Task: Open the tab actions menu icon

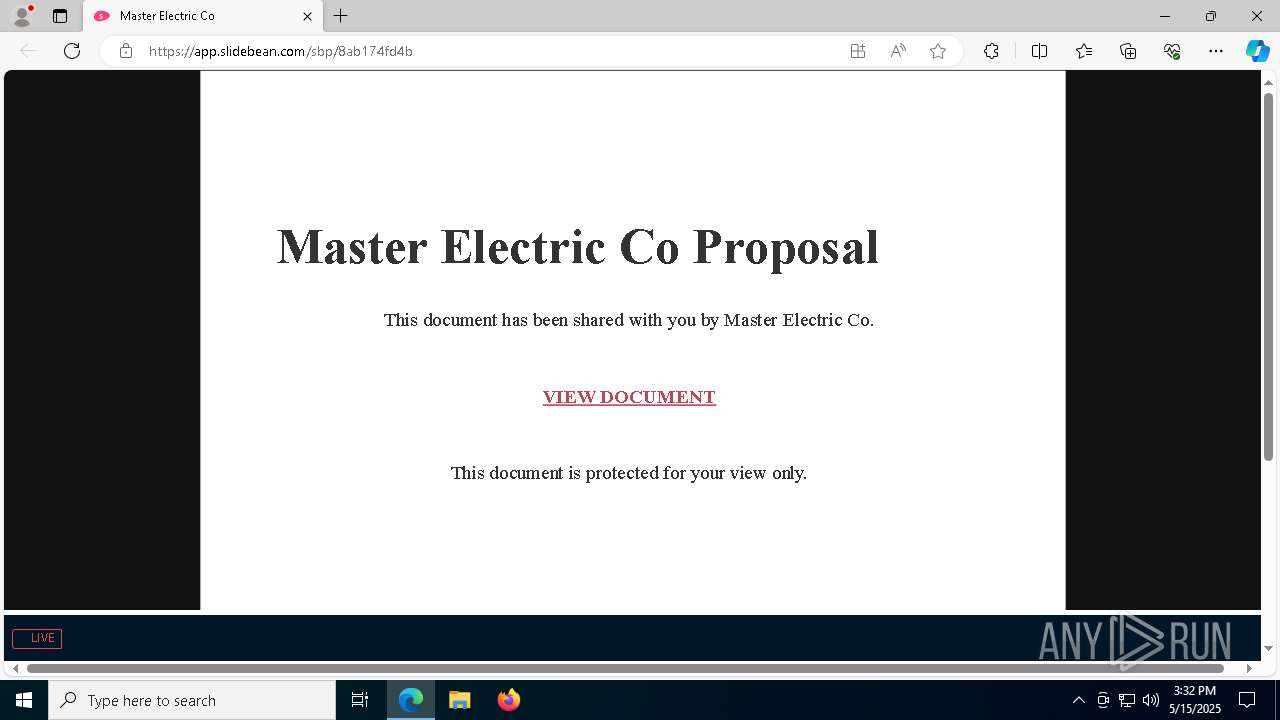Action: pos(60,16)
